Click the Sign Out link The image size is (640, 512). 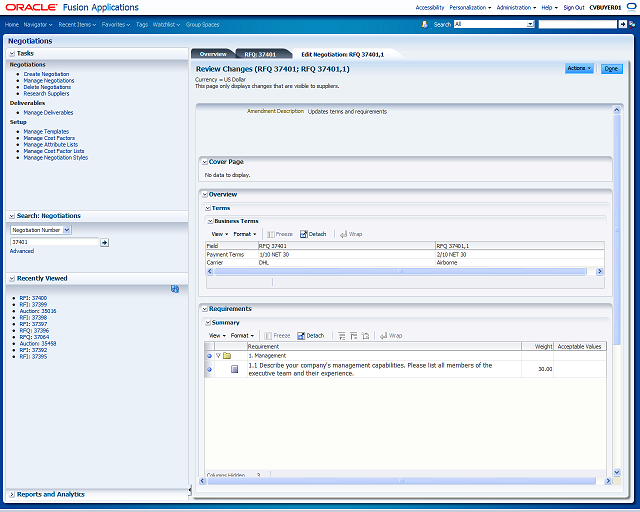pyautogui.click(x=574, y=7)
